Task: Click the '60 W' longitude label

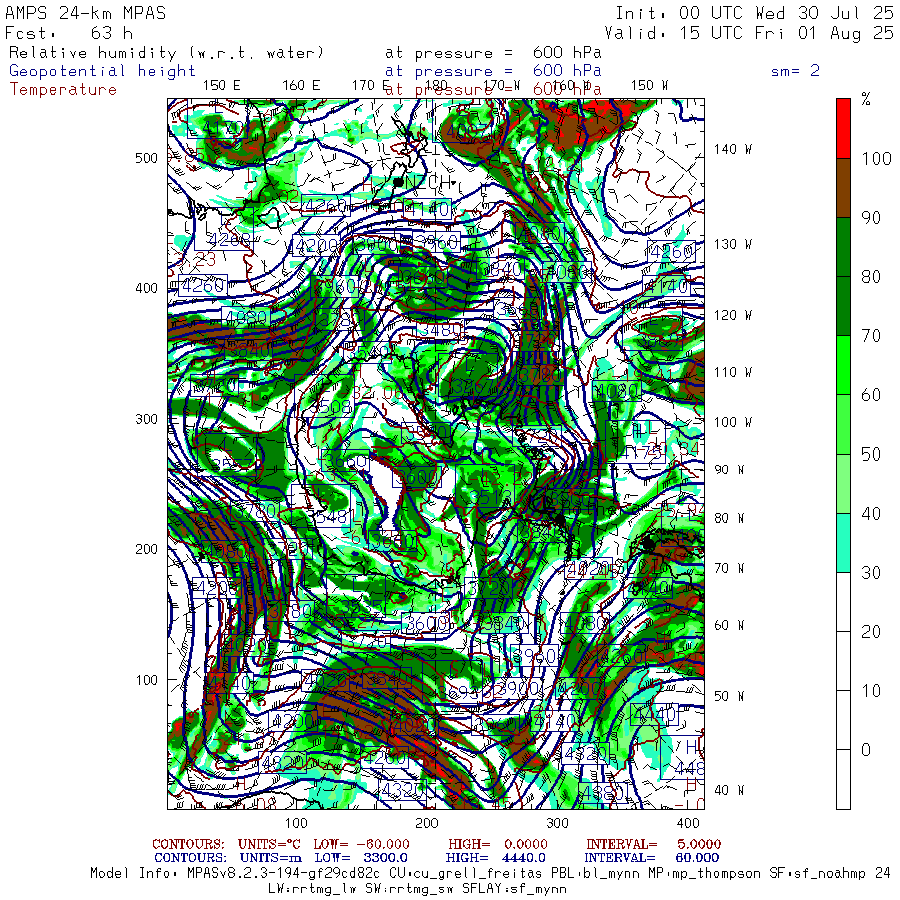Action: 729,625
